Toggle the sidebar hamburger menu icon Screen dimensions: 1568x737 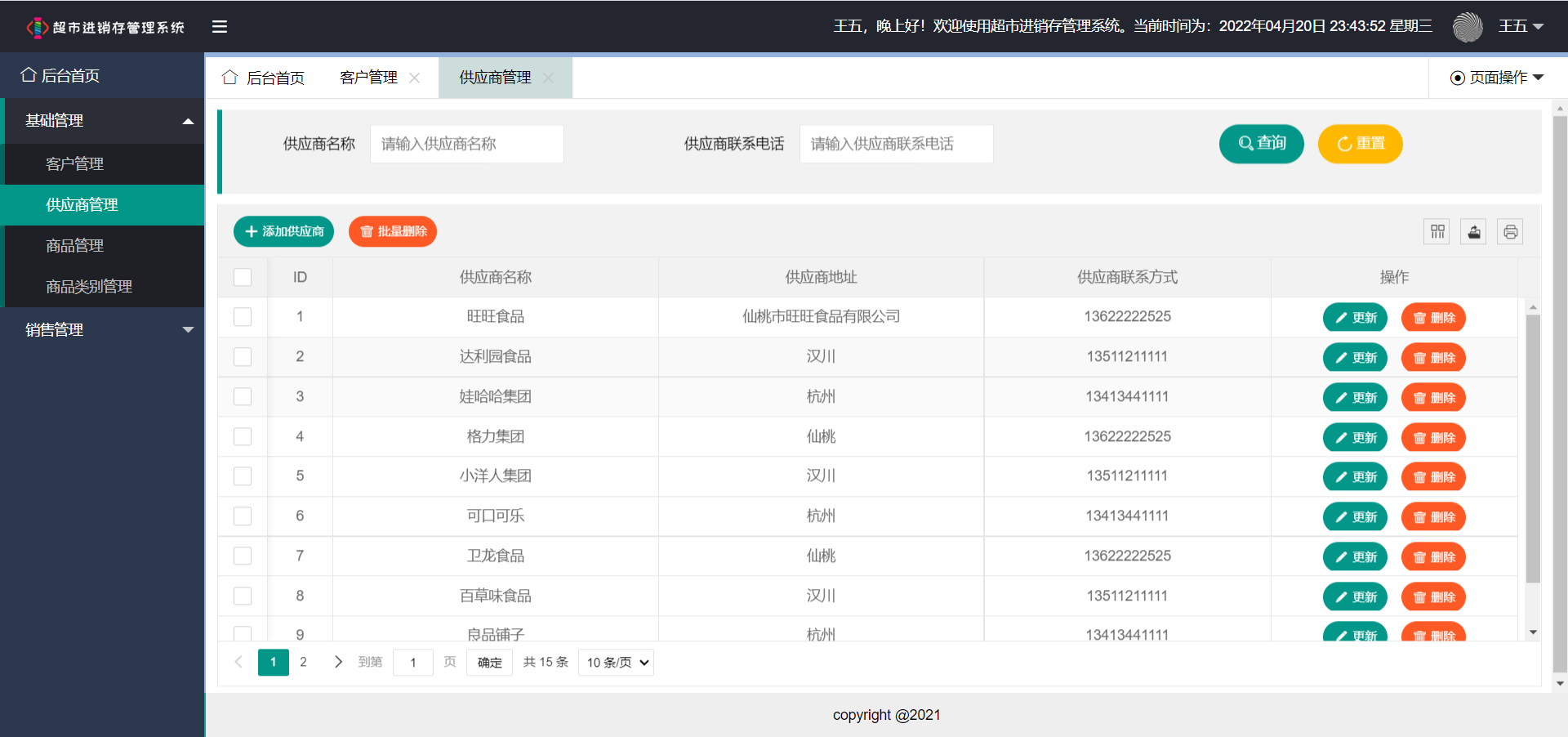(220, 26)
